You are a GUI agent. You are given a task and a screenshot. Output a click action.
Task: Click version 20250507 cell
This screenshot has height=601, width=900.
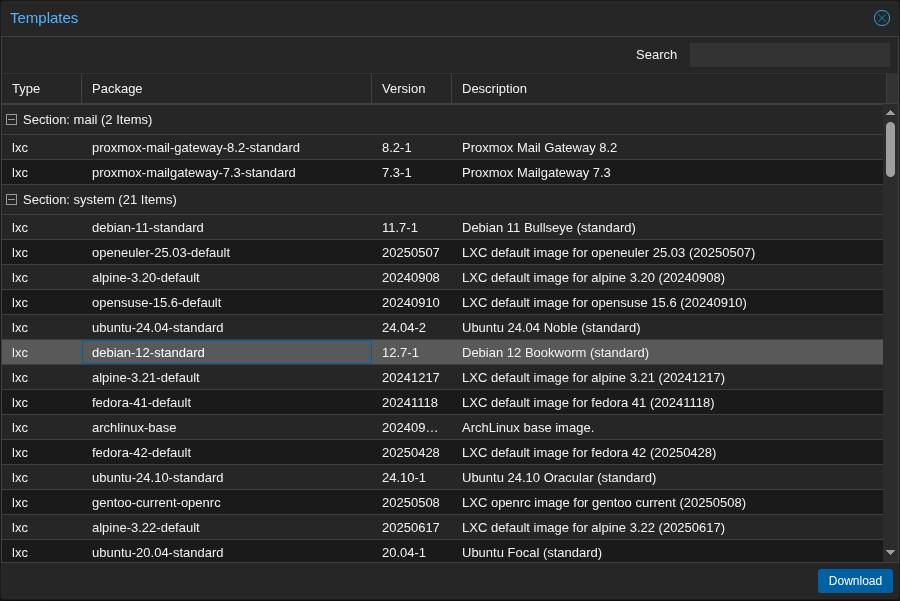(x=411, y=253)
